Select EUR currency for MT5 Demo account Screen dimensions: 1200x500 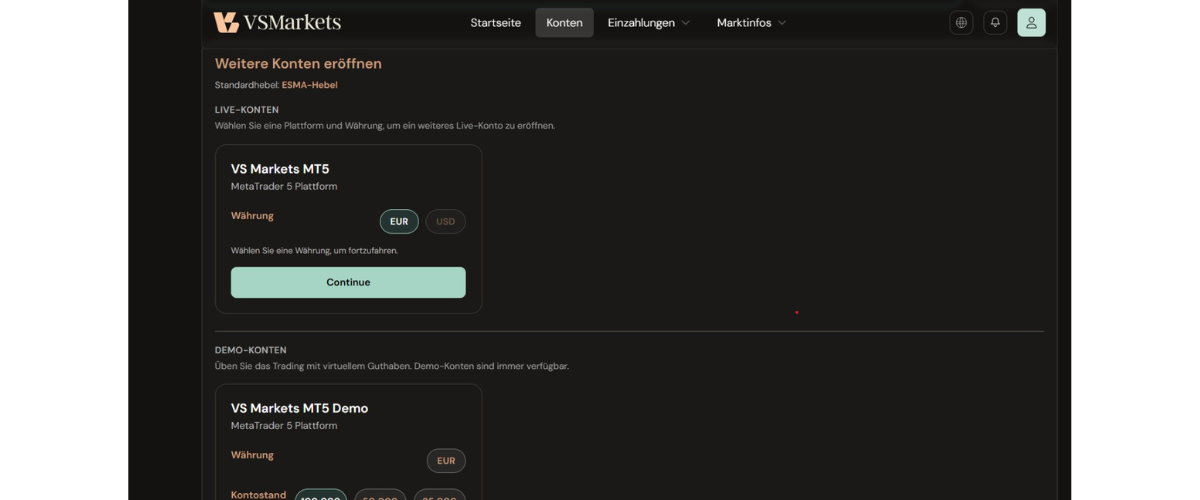click(x=446, y=461)
